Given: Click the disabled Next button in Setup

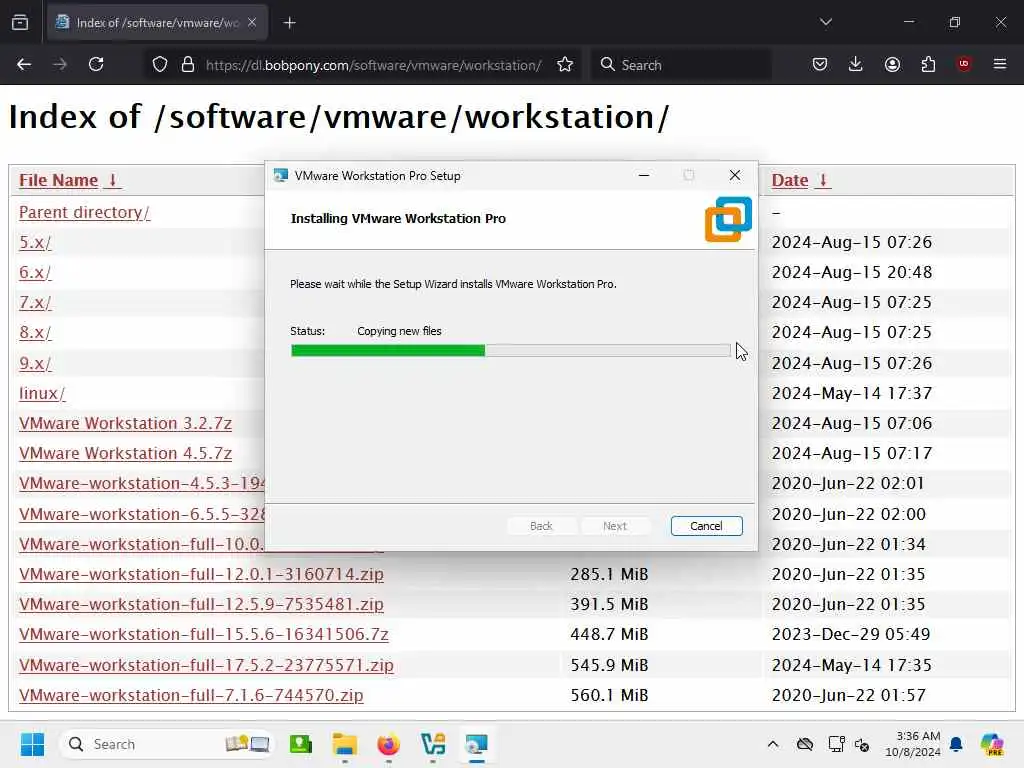Looking at the screenshot, I should click(x=615, y=526).
